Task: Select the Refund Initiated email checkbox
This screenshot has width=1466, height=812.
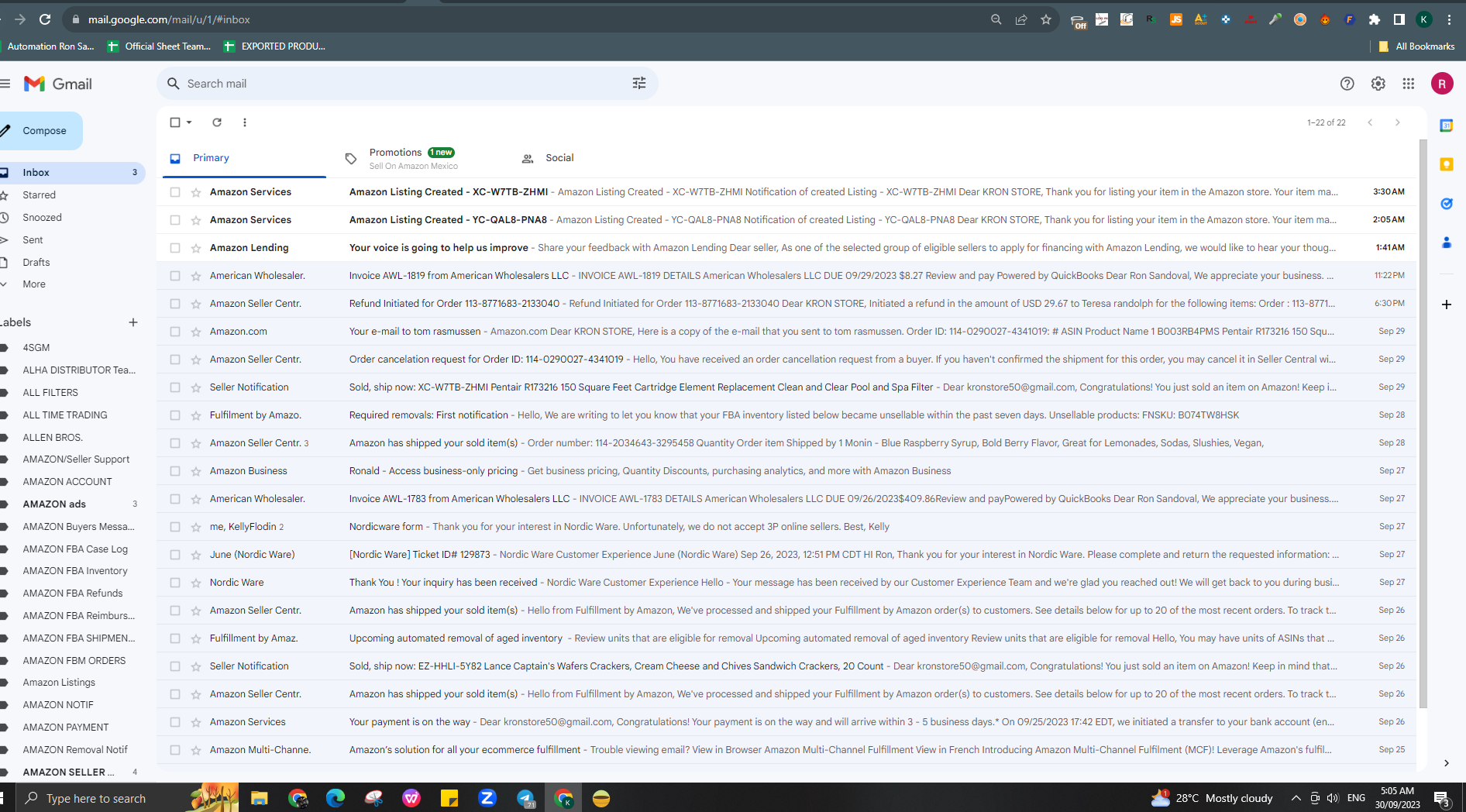Action: coord(175,304)
